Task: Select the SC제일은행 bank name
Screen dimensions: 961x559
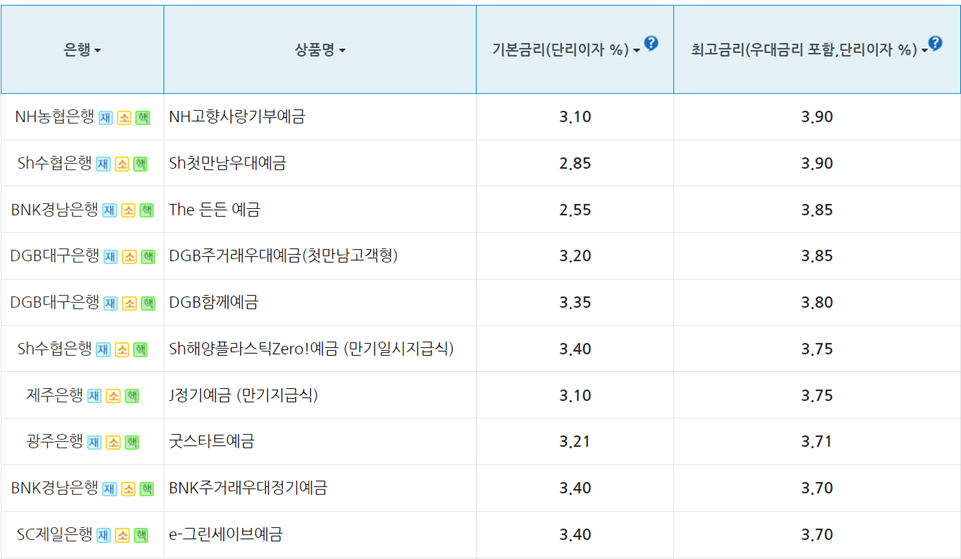Action: pyautogui.click(x=55, y=534)
